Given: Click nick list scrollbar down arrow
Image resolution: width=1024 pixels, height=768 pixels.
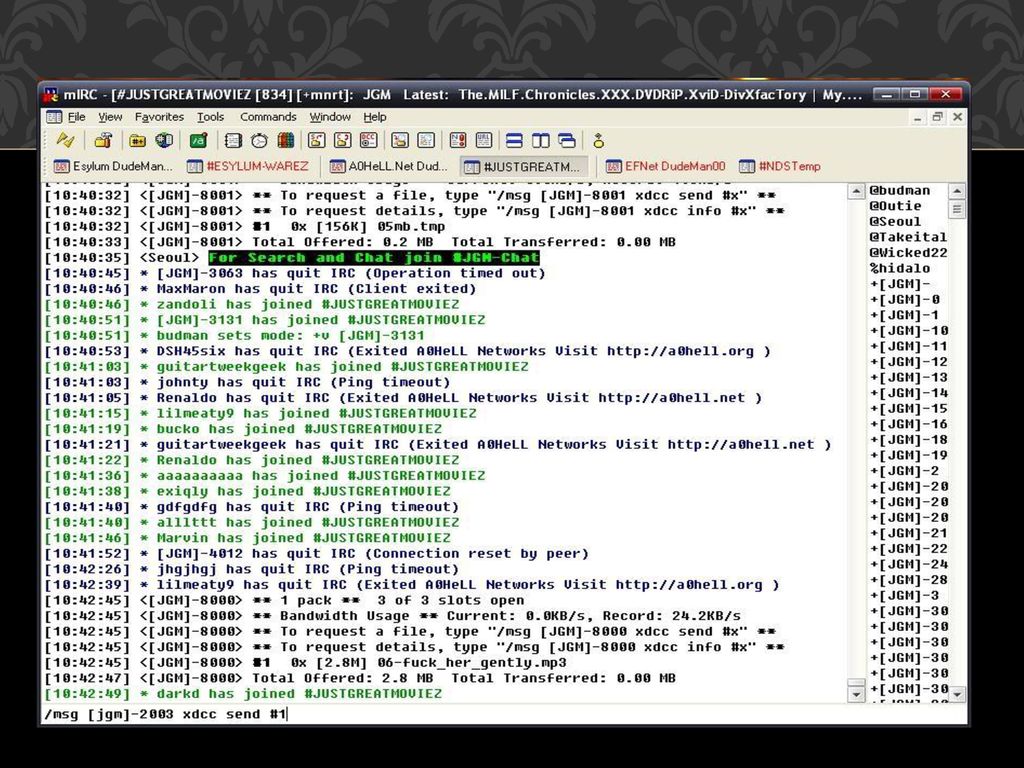Looking at the screenshot, I should (957, 695).
